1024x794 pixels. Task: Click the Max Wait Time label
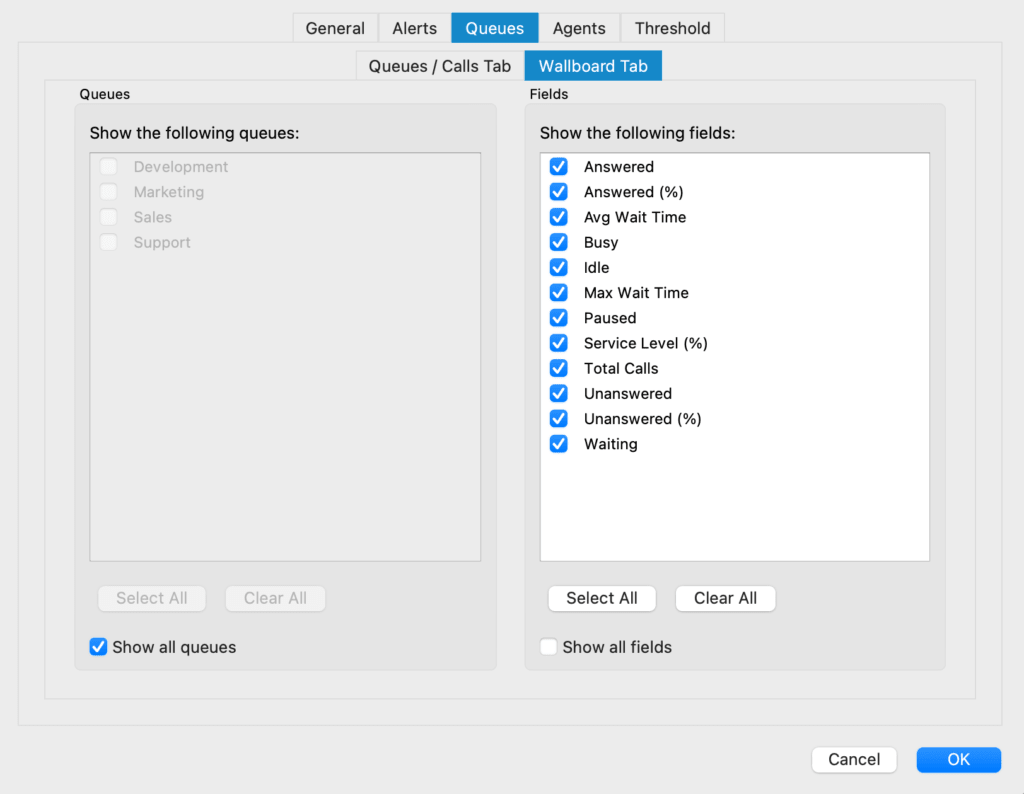point(636,293)
